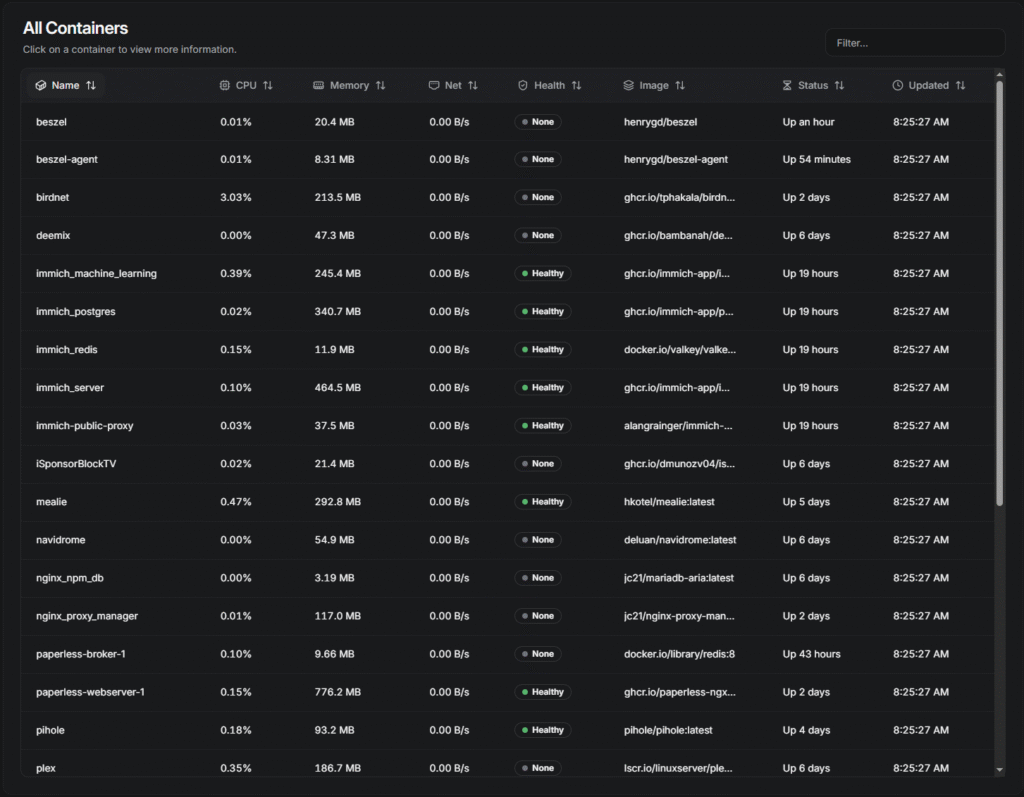Click the Healthy badge for mealie

pos(543,502)
